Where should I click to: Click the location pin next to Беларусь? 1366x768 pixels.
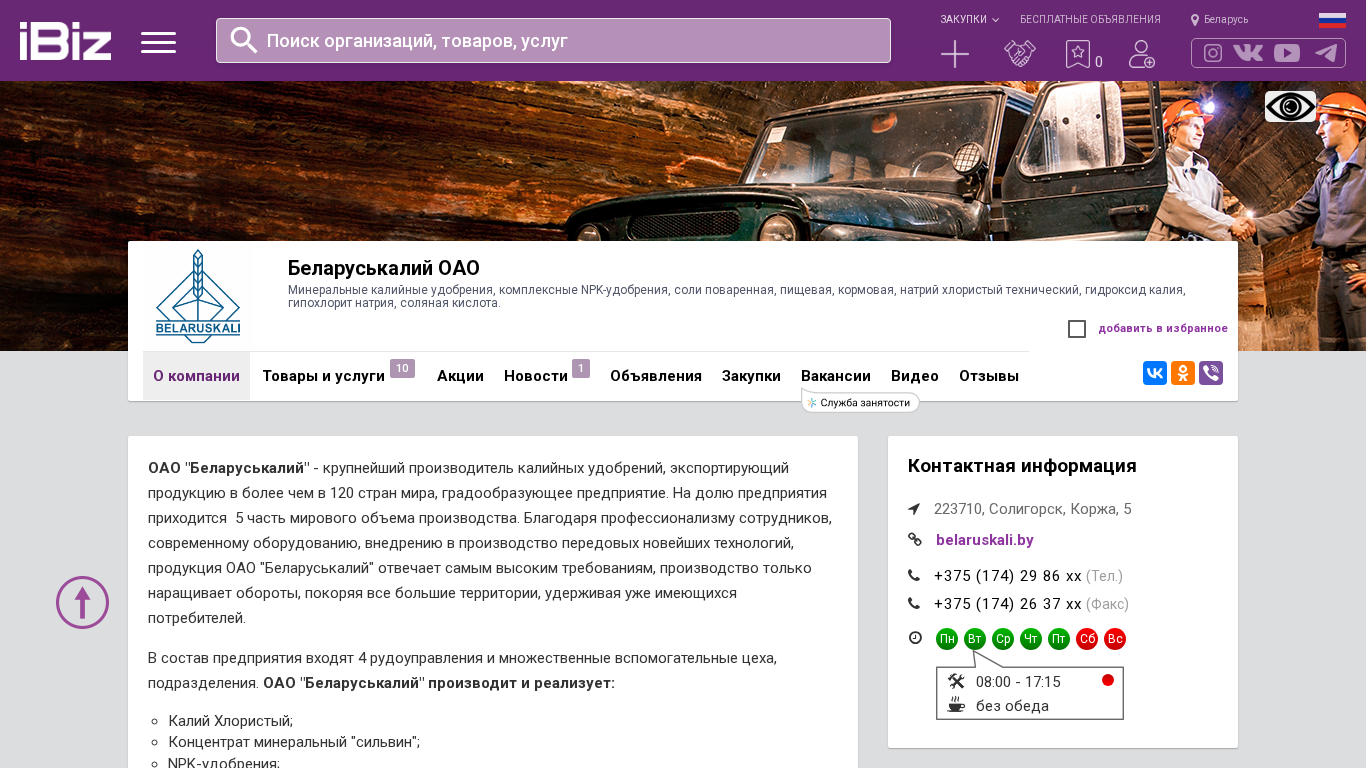point(1195,19)
